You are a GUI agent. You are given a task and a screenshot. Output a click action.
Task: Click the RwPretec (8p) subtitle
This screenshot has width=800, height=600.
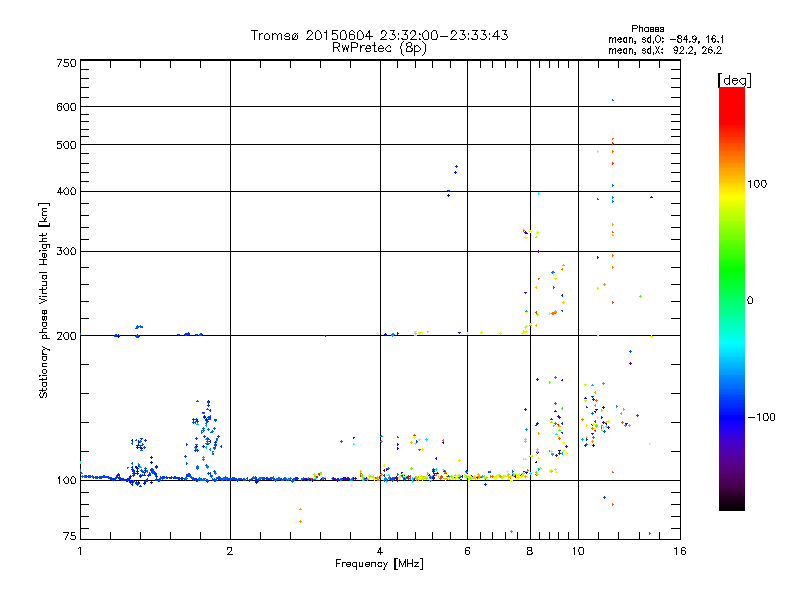(379, 48)
